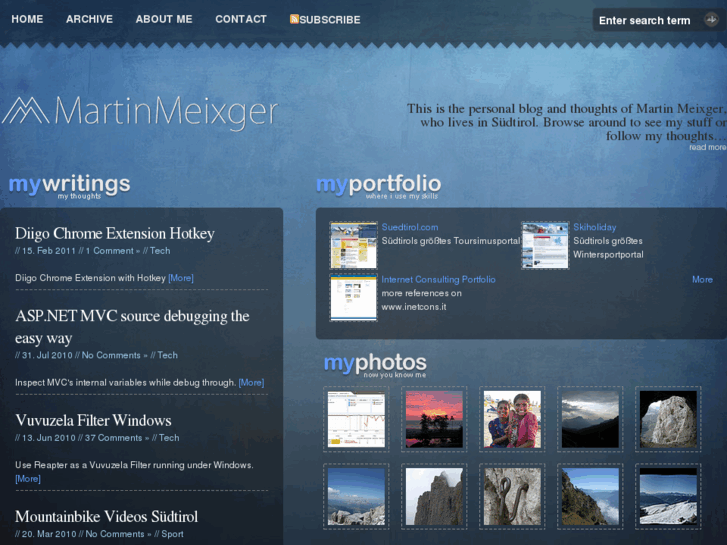Click the Subscribe menu link
The height and width of the screenshot is (545, 727).
330,19
